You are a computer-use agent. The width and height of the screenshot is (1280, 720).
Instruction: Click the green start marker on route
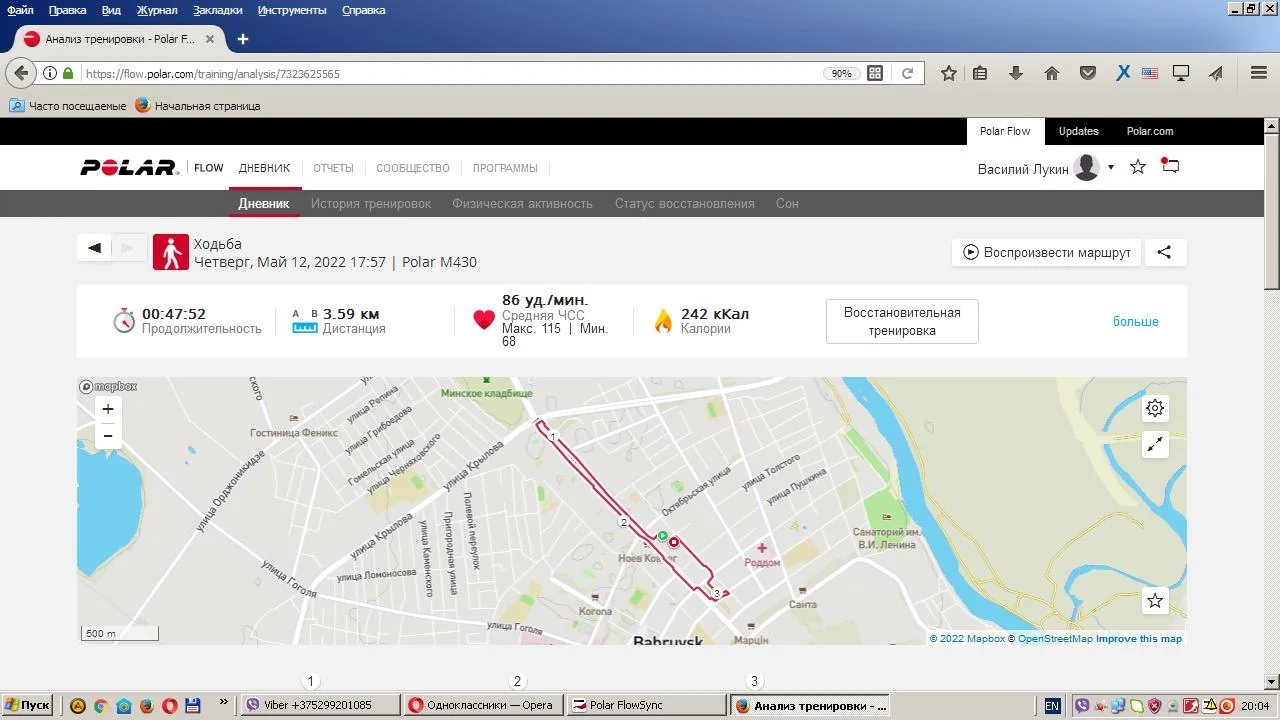coord(662,536)
